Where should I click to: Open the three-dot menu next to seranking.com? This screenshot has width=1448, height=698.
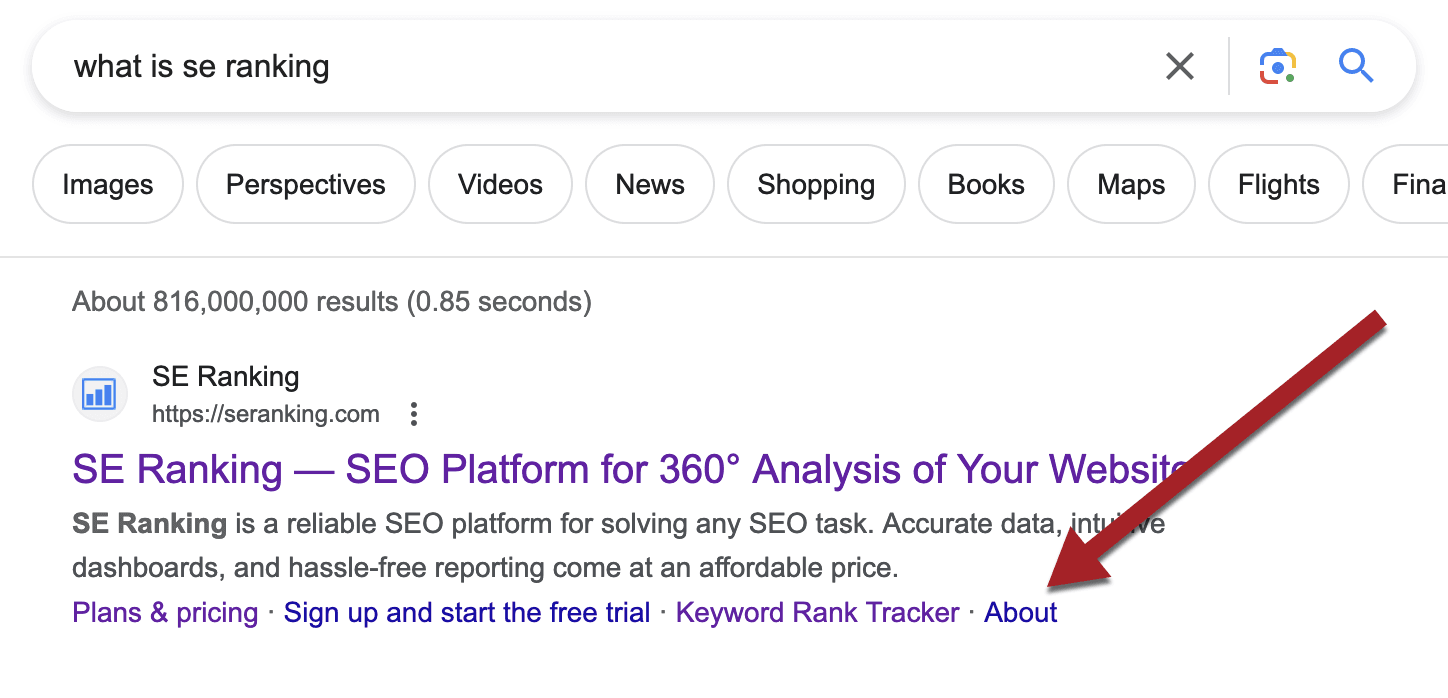pyautogui.click(x=413, y=413)
